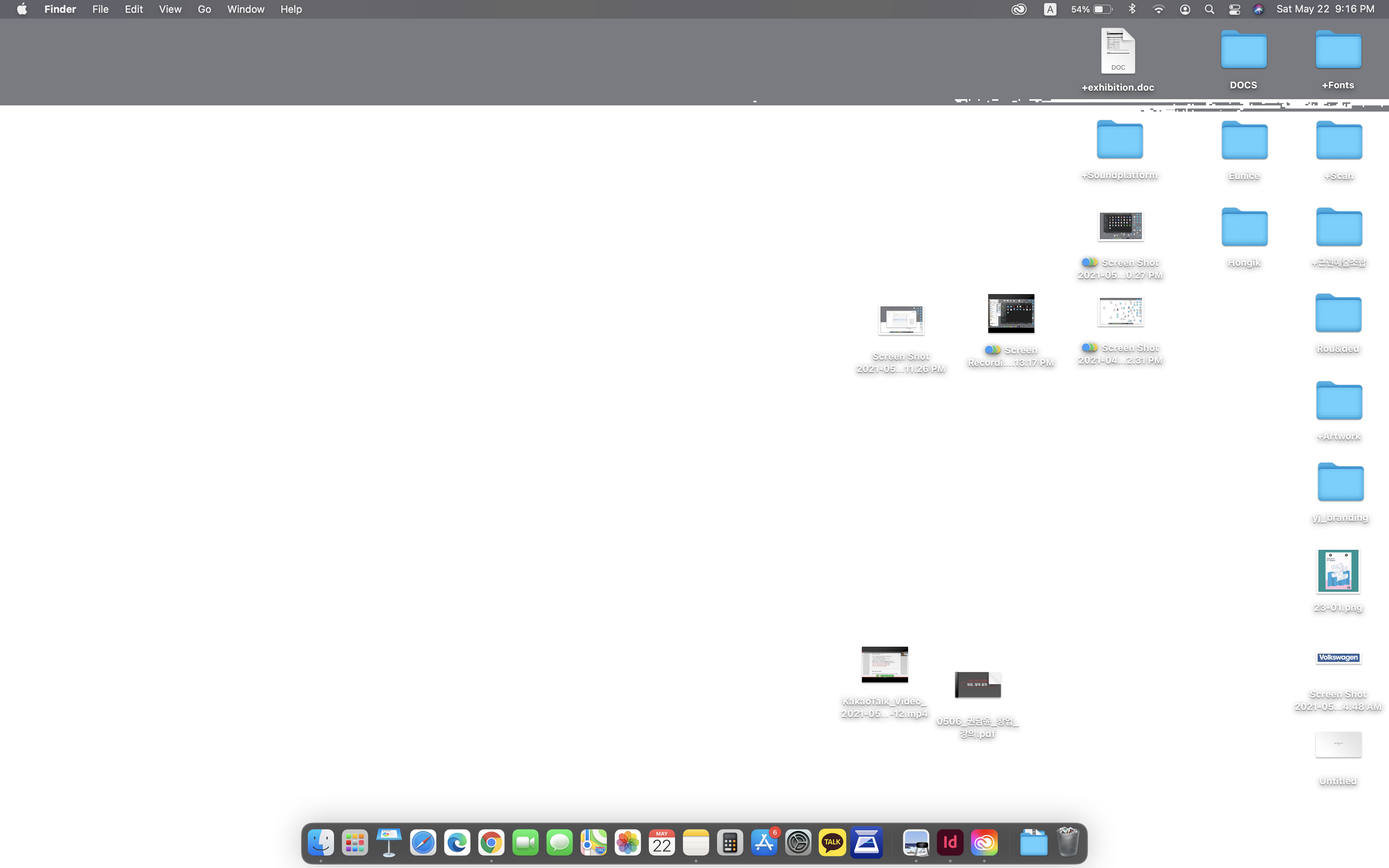This screenshot has height=868, width=1389.
Task: Open the Go menu
Action: point(204,9)
